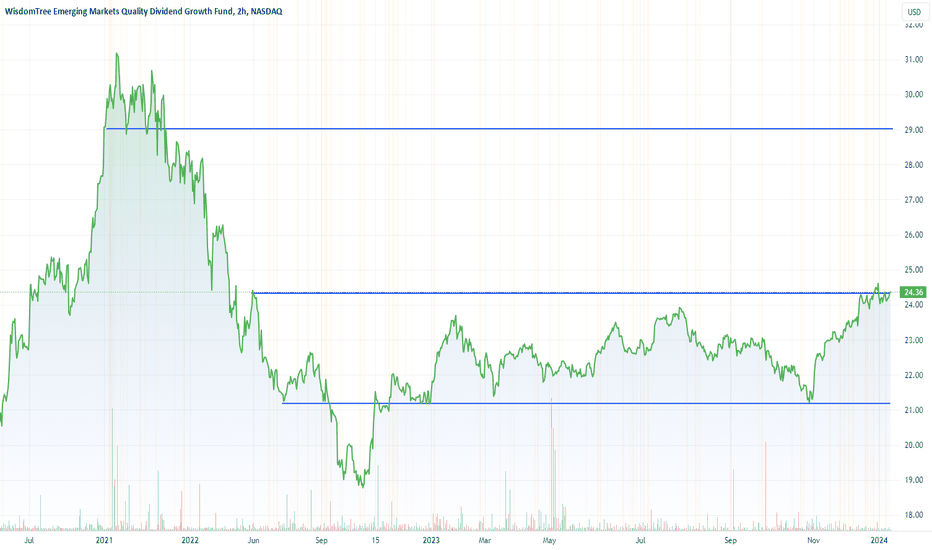Select the horizontal line at 29.00 level

(x=499, y=128)
